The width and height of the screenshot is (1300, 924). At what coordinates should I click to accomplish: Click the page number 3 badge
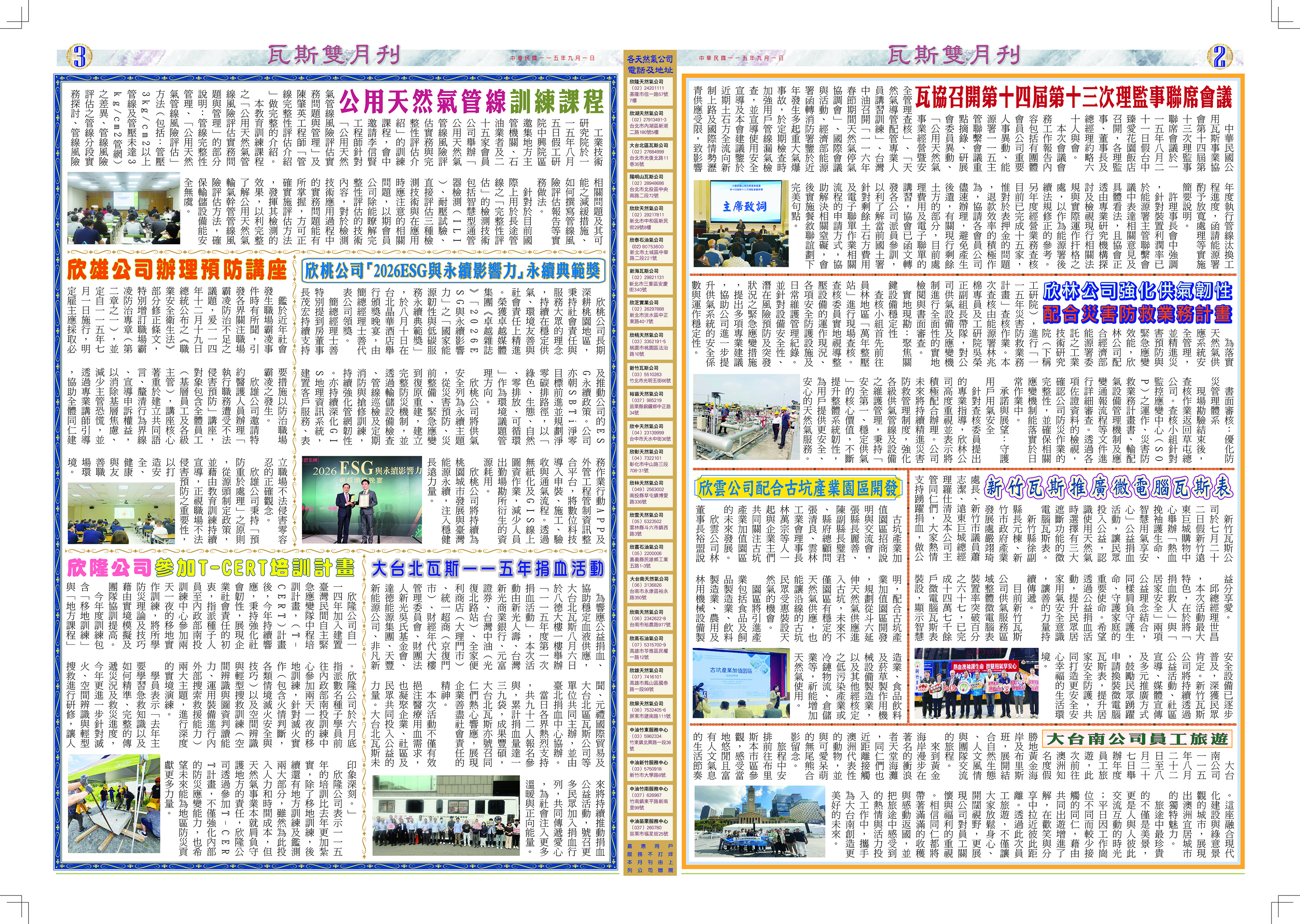pyautogui.click(x=80, y=56)
